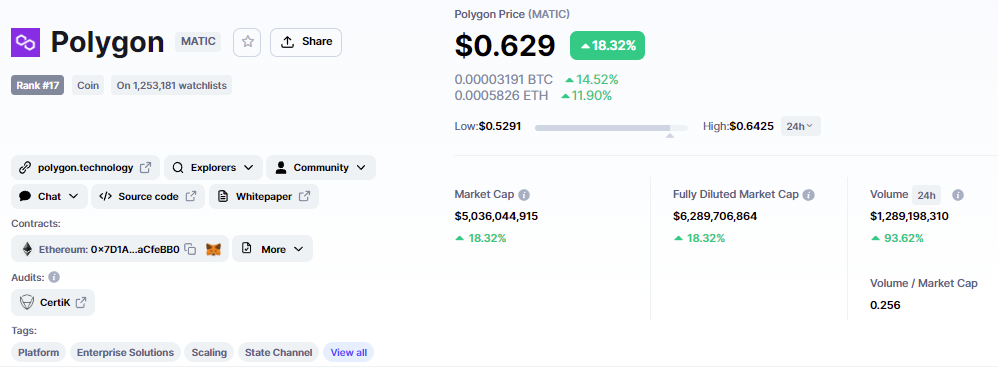Click the 0.0005826 ETH price
Image resolution: width=998 pixels, height=380 pixels.
click(x=502, y=96)
